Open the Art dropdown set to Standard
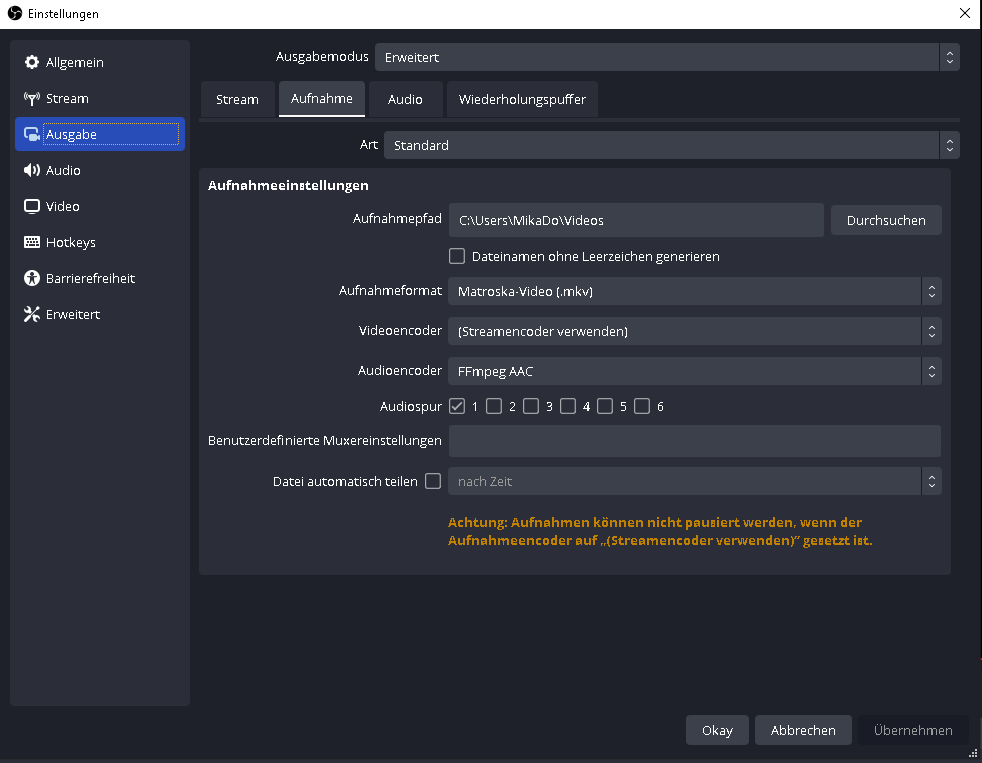 tap(671, 145)
